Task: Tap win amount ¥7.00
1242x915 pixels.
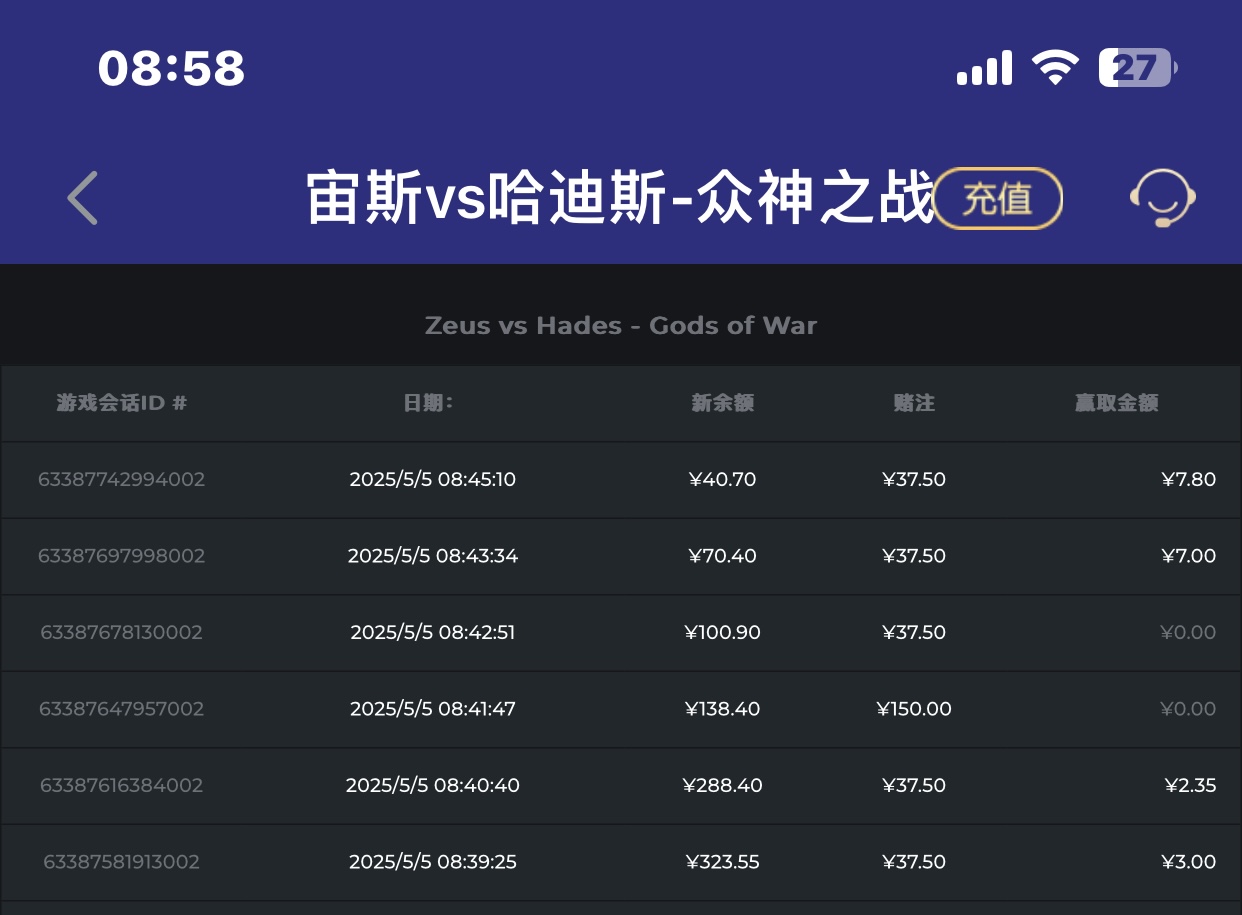Action: pos(1188,556)
